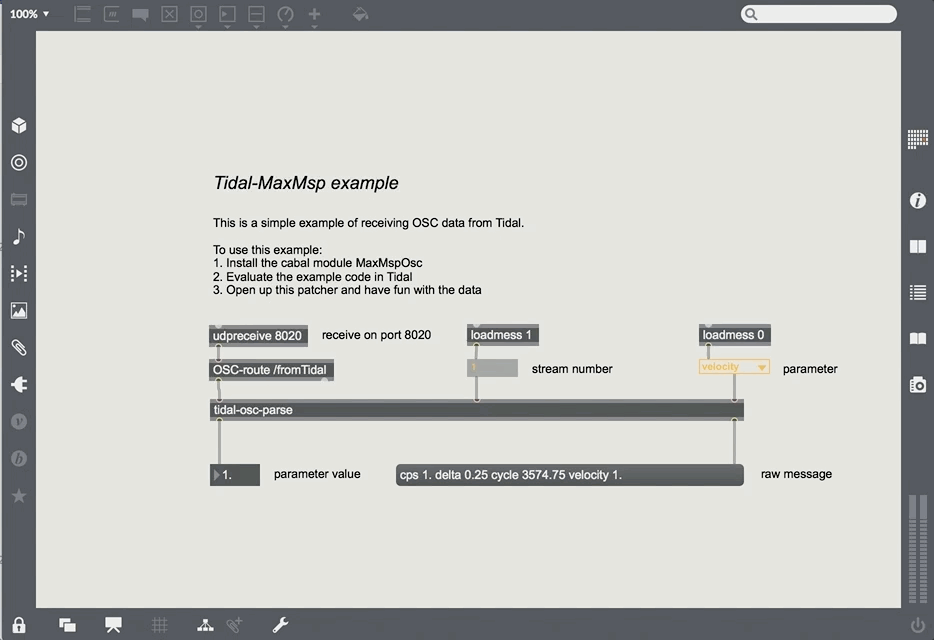This screenshot has width=934, height=640.
Task: Open the snapshots camera icon
Action: coord(918,385)
